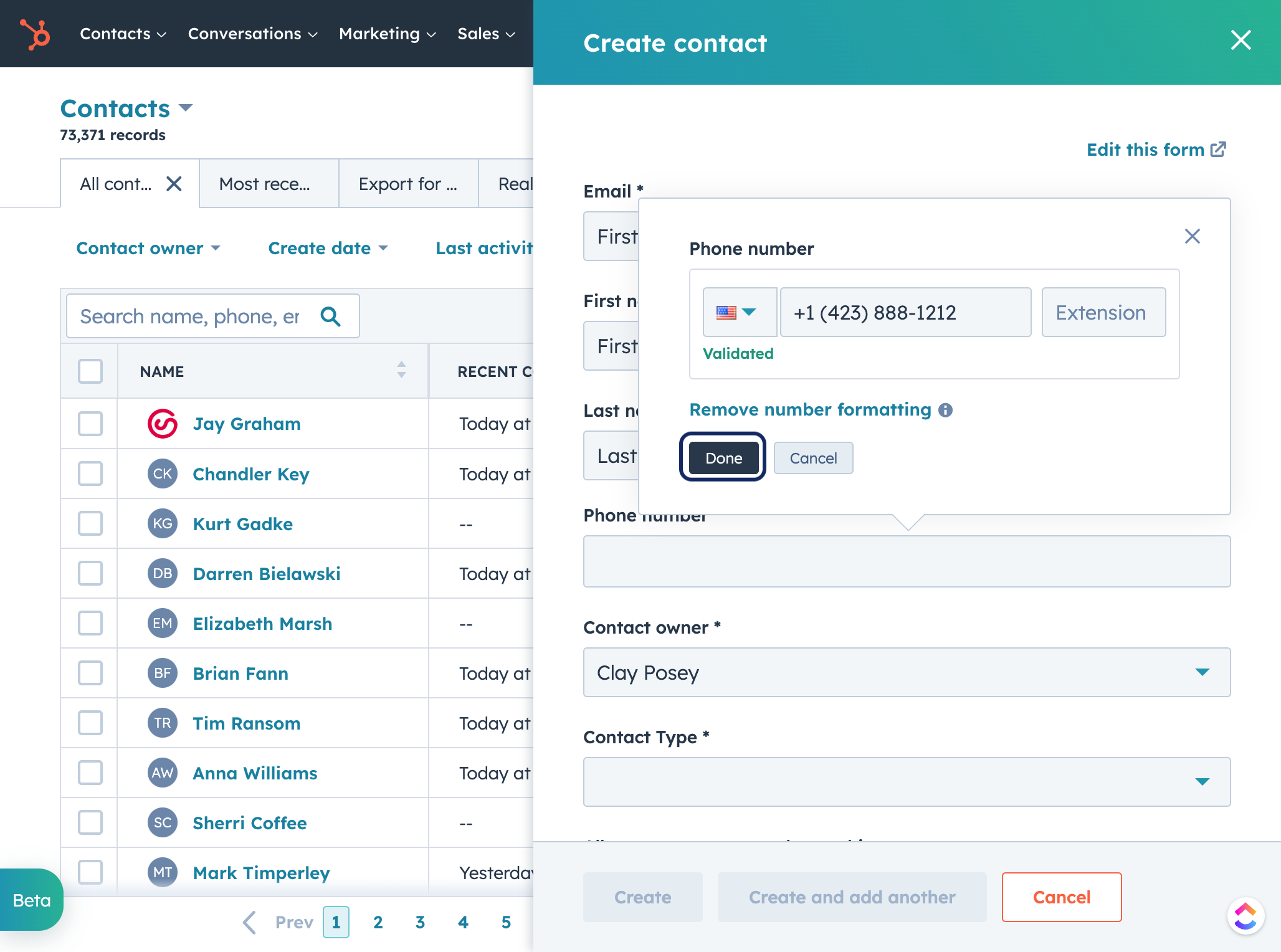1281x952 pixels.
Task: Close the Phone number popup
Action: (x=1192, y=236)
